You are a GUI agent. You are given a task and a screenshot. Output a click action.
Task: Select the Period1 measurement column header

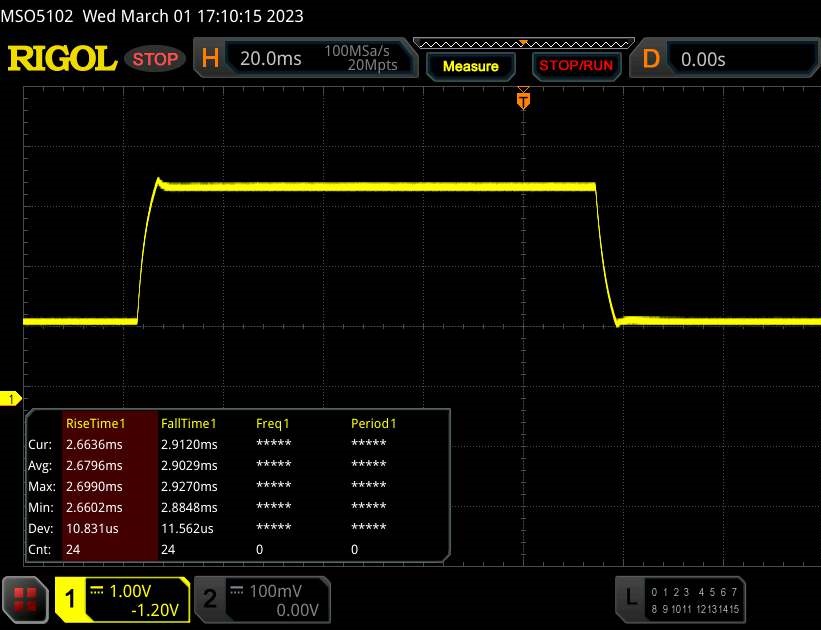pos(373,423)
